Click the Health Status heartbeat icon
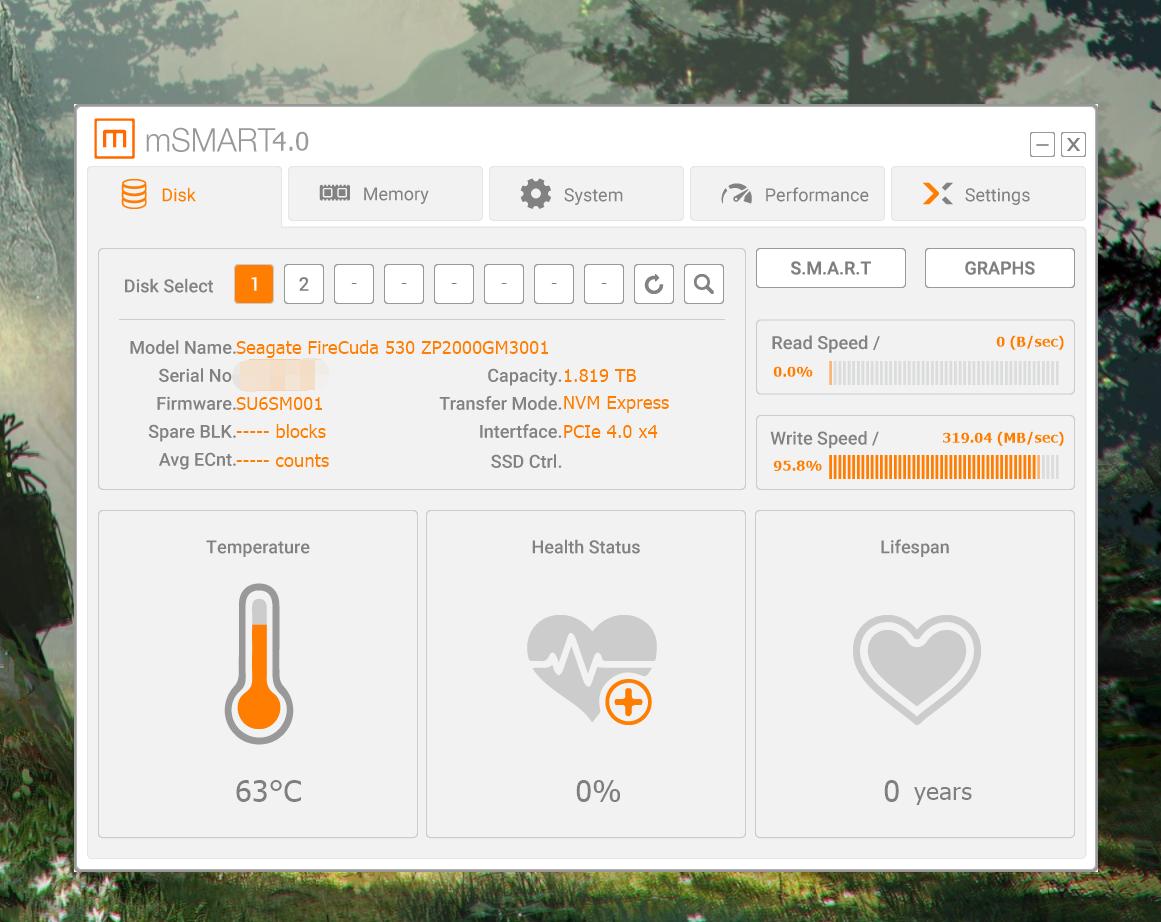 [591, 669]
